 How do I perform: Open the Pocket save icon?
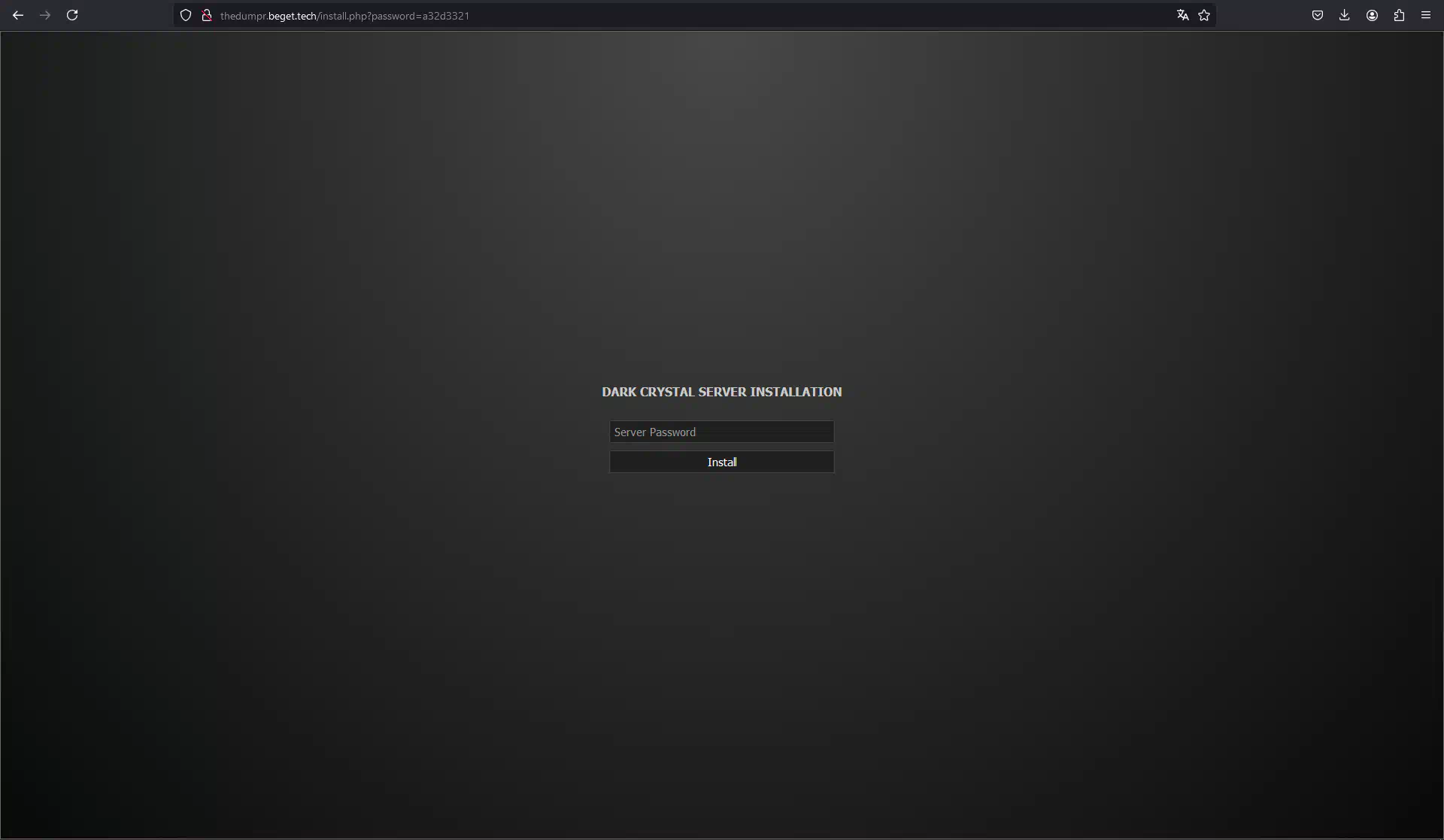(x=1318, y=15)
